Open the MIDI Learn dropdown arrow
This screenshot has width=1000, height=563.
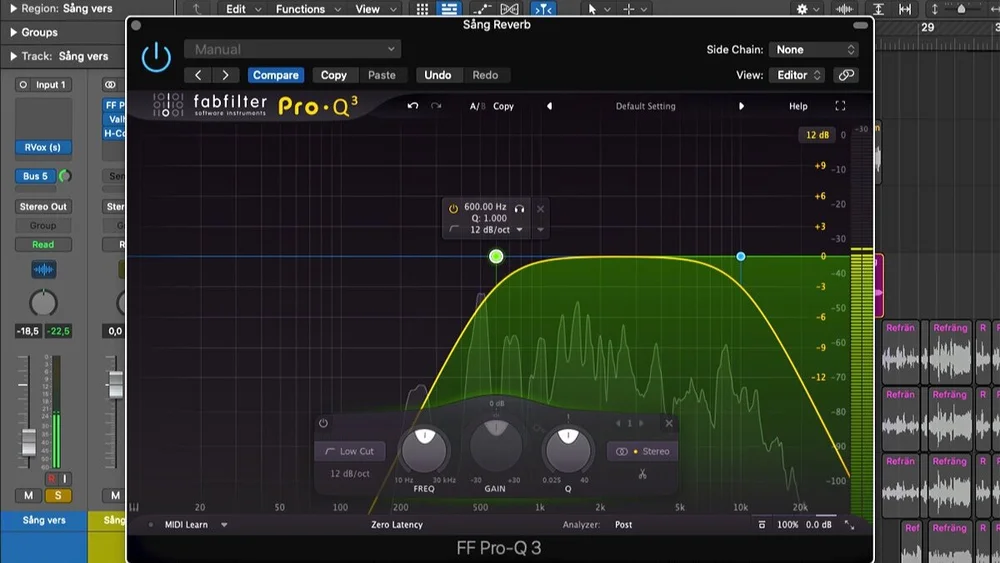pos(224,525)
